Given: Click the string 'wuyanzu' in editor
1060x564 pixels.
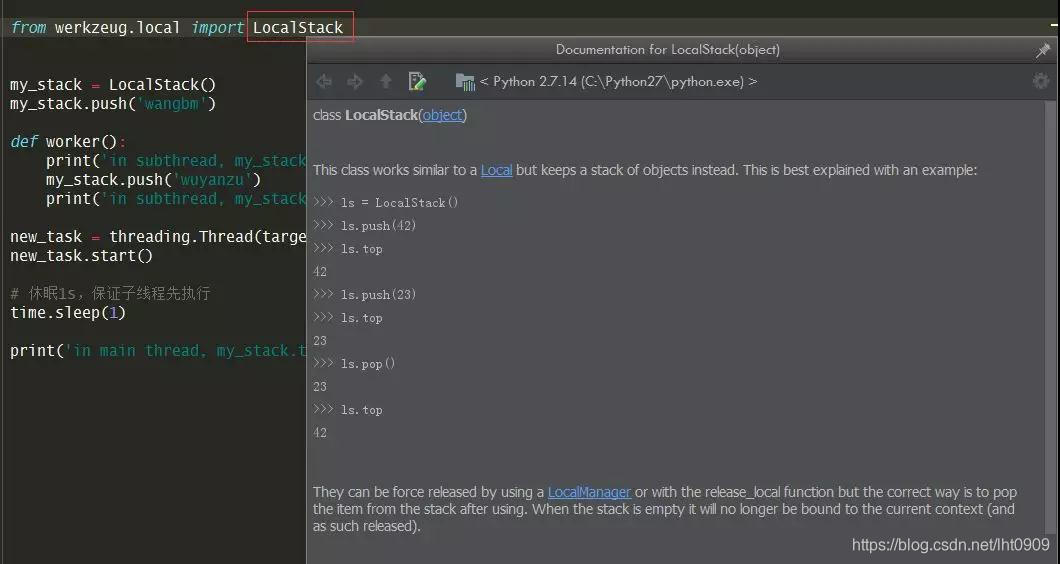Looking at the screenshot, I should point(214,180).
